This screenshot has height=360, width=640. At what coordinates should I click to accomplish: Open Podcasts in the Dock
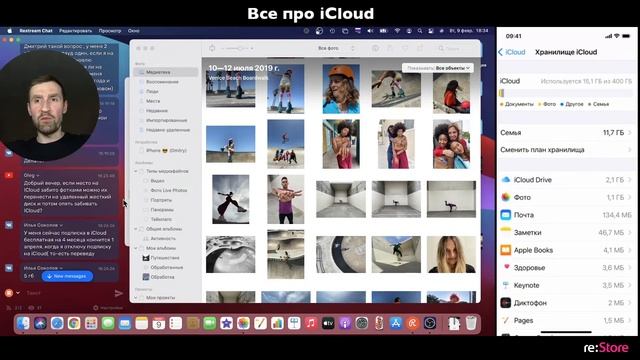point(345,323)
